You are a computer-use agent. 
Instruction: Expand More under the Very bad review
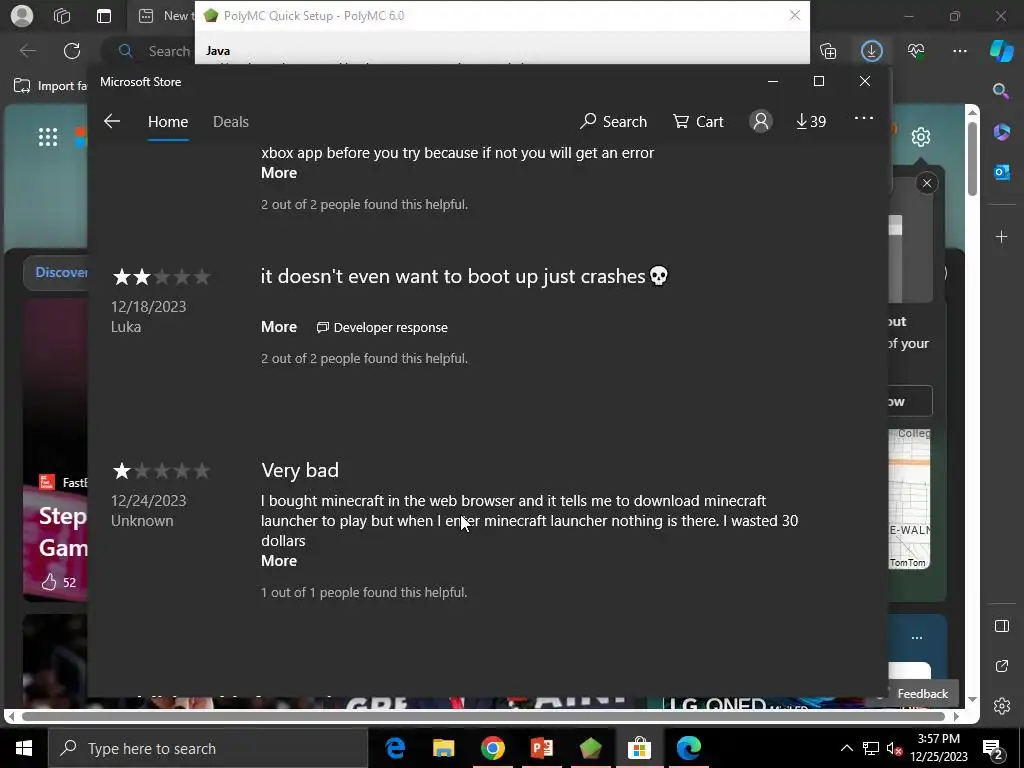(x=279, y=561)
